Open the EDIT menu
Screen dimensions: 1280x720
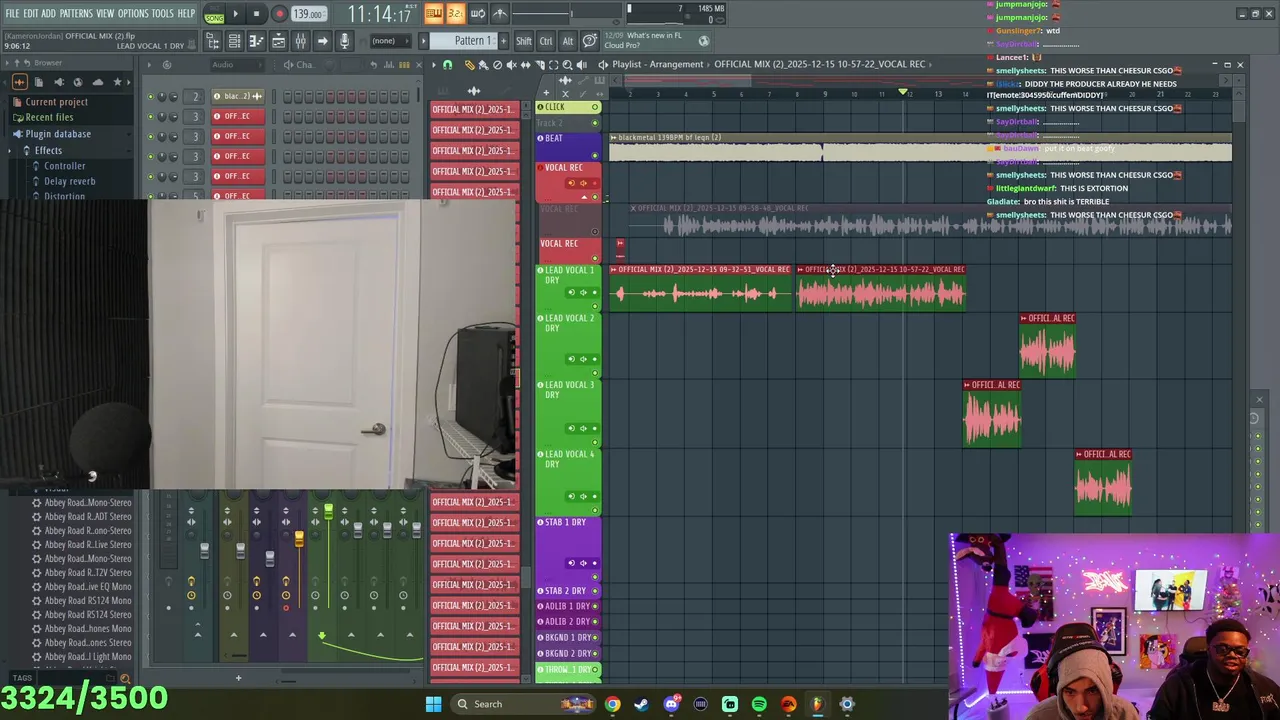click(x=31, y=13)
